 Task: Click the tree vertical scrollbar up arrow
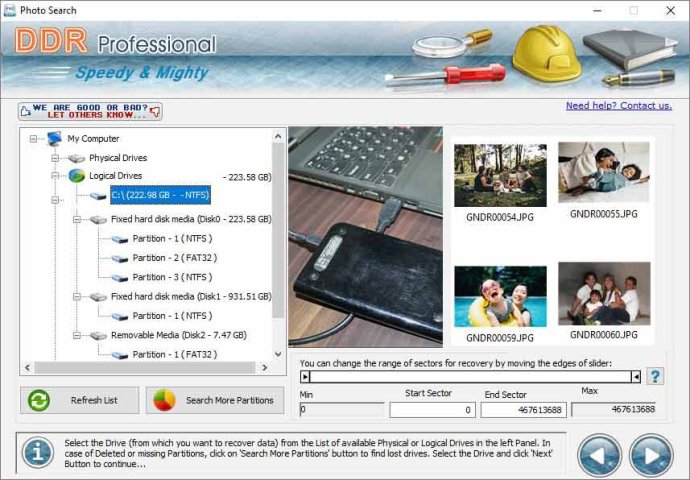pyautogui.click(x=278, y=136)
